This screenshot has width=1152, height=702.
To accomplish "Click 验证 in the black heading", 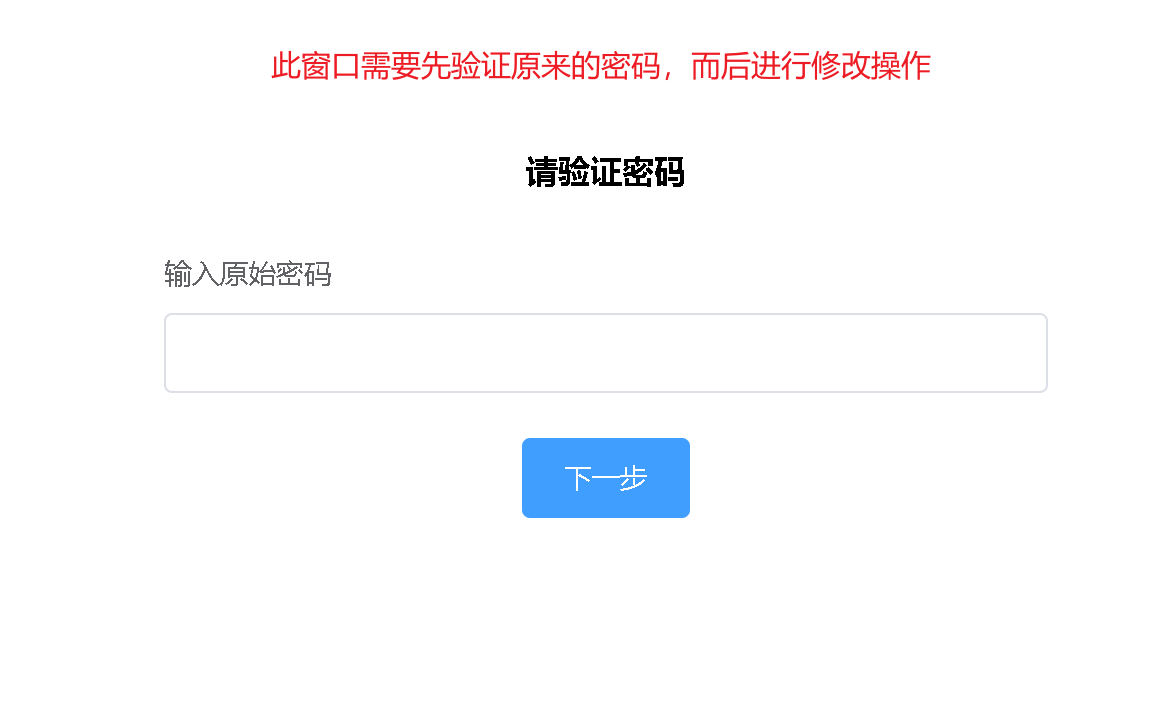I will (589, 173).
